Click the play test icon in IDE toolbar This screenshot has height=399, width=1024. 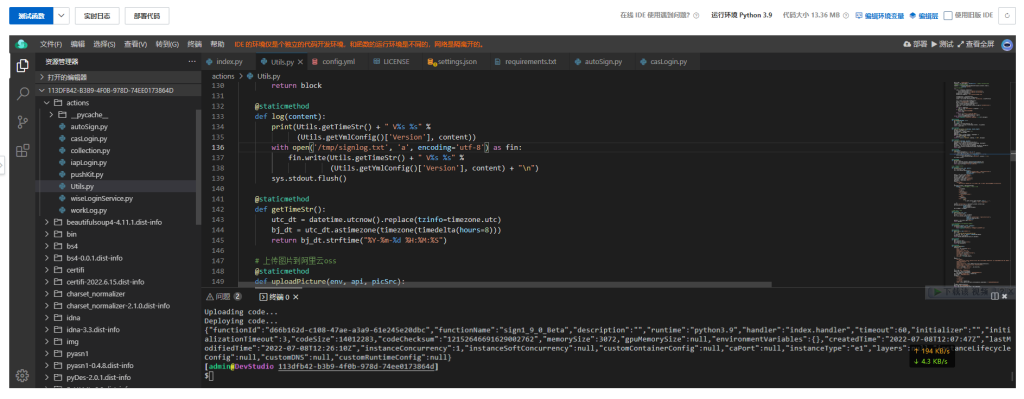pyautogui.click(x=935, y=44)
